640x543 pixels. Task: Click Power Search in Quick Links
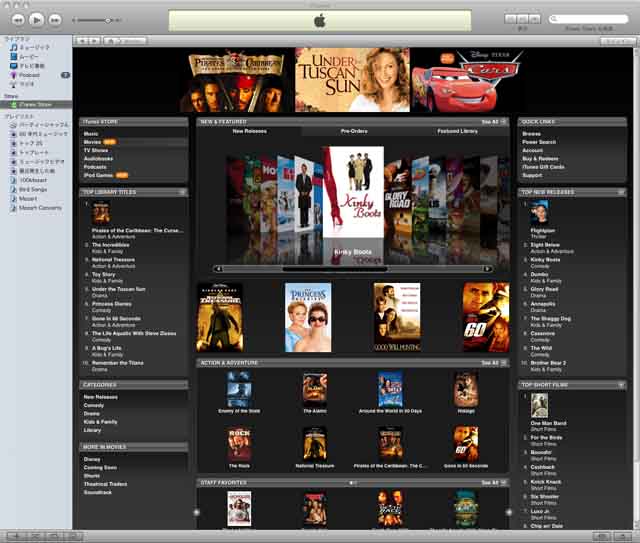point(539,142)
